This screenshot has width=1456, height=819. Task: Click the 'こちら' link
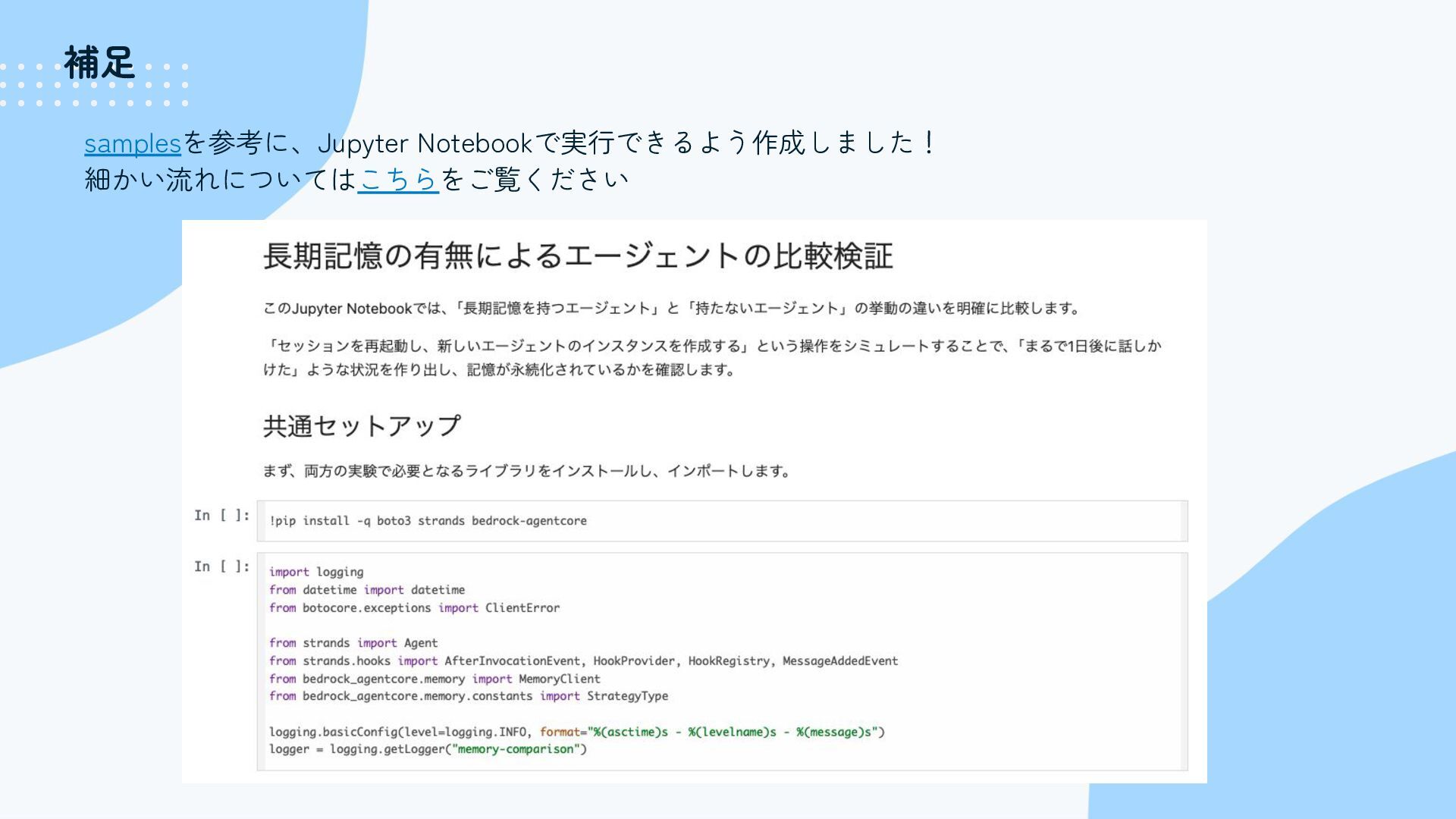point(398,180)
